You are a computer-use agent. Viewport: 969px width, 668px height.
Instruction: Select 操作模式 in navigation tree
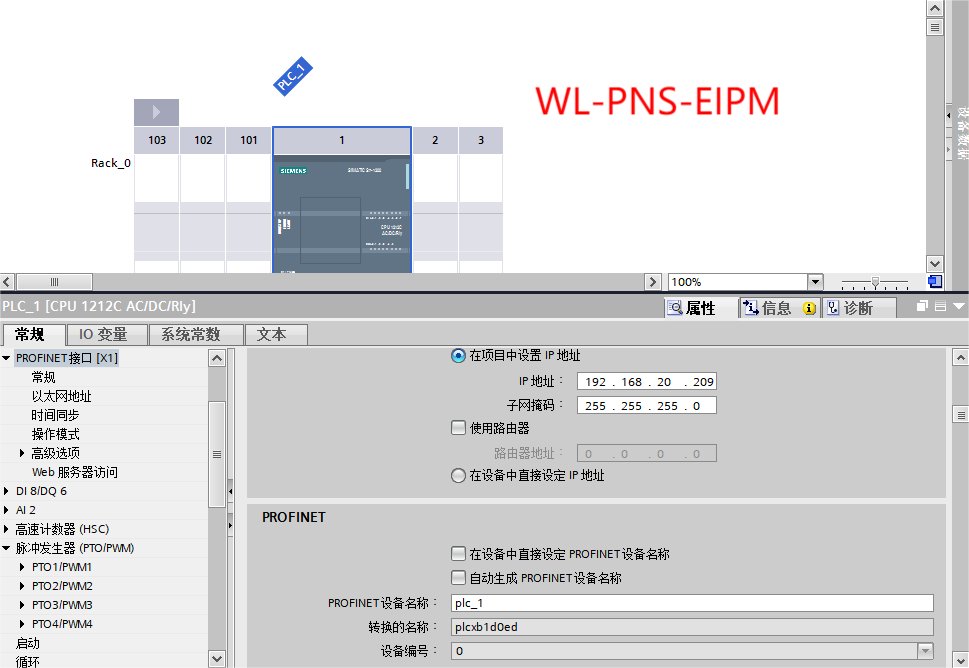coord(56,434)
